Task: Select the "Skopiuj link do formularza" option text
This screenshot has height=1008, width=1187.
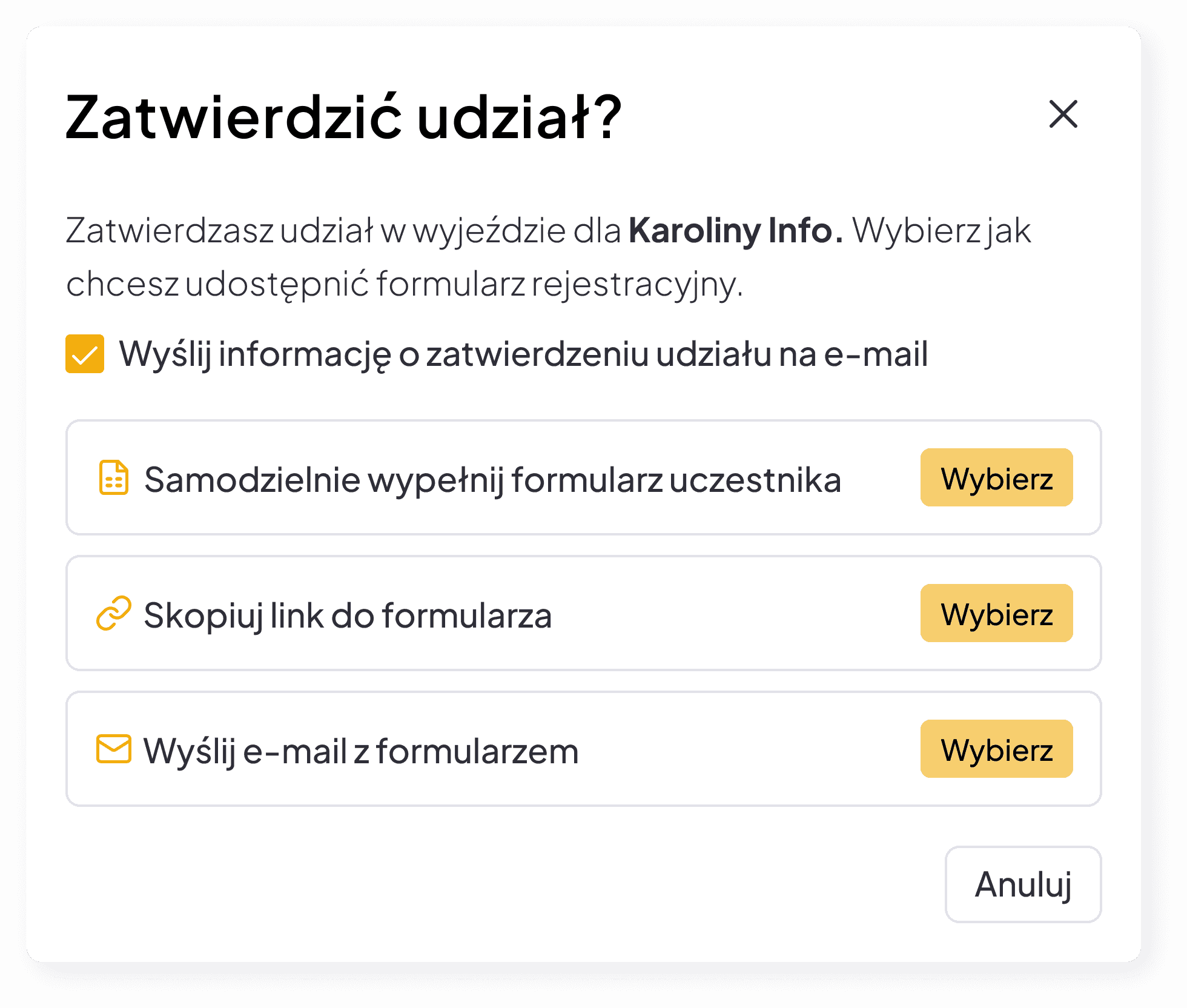Action: pyautogui.click(x=348, y=615)
